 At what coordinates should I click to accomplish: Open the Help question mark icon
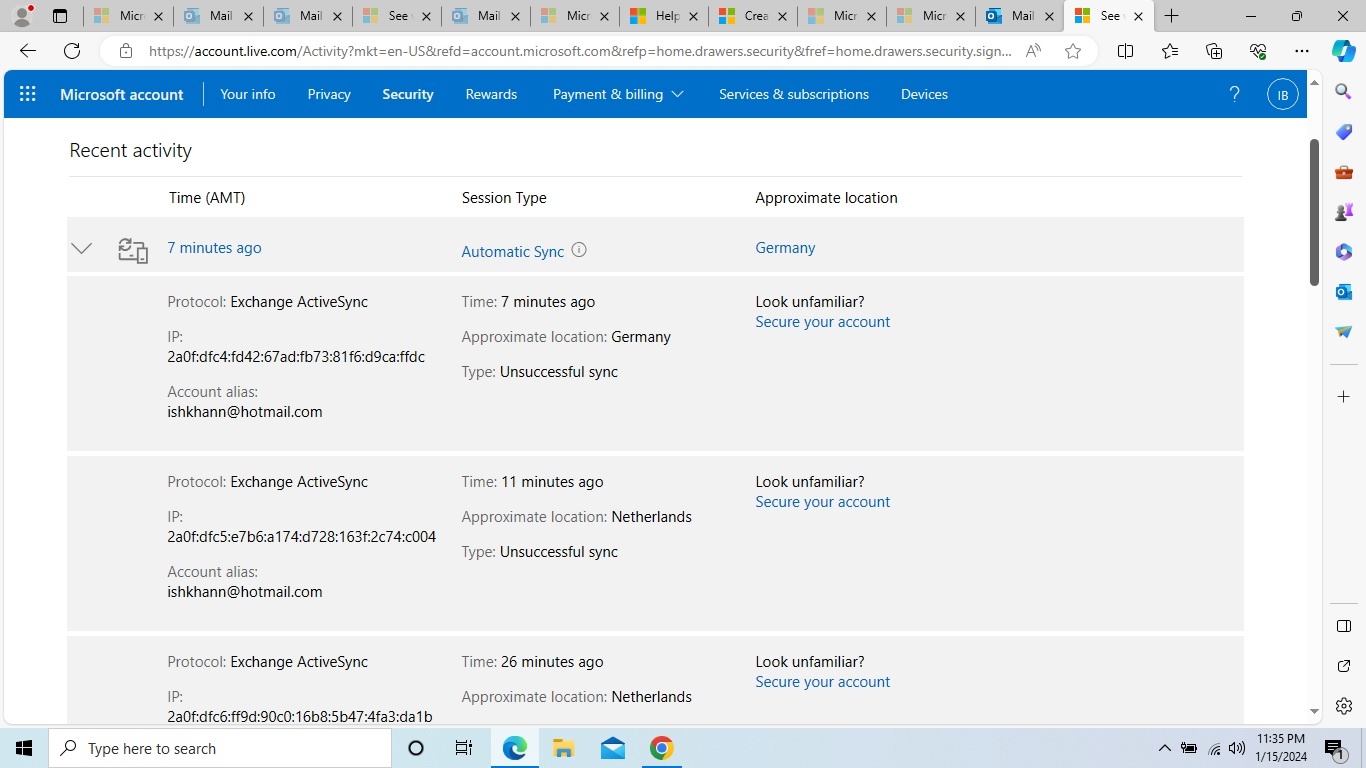(x=1234, y=94)
